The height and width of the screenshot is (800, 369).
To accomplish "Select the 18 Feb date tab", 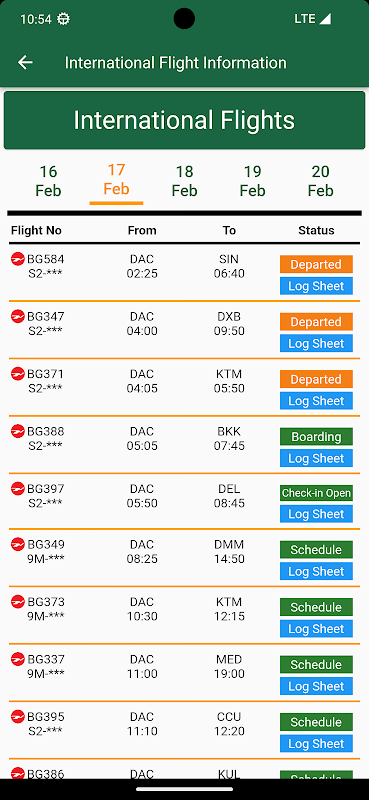I will (184, 181).
